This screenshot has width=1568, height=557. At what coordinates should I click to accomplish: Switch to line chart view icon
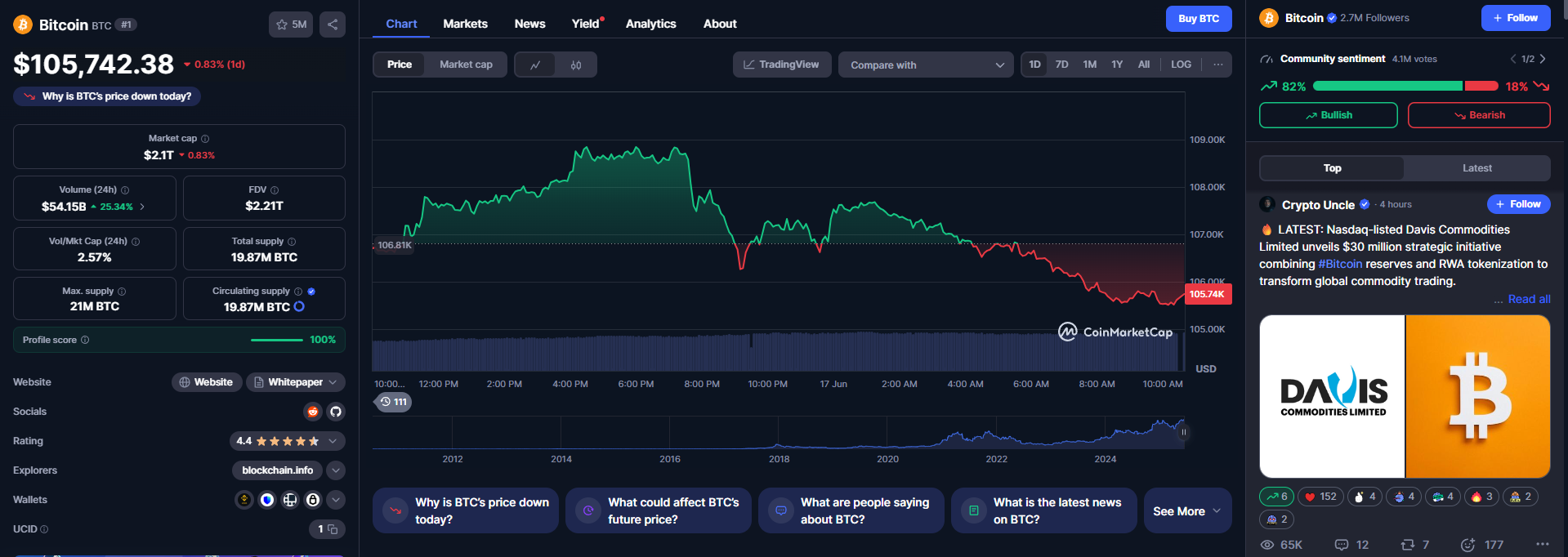[x=535, y=65]
